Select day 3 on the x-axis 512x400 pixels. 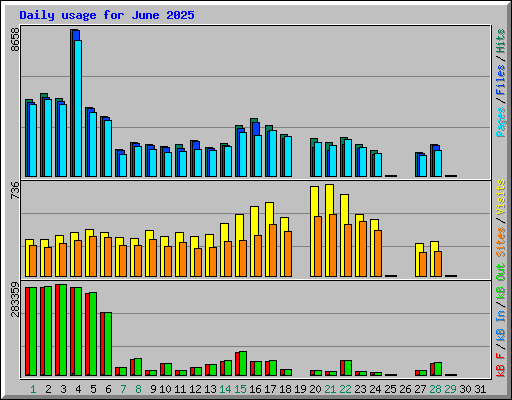63,389
